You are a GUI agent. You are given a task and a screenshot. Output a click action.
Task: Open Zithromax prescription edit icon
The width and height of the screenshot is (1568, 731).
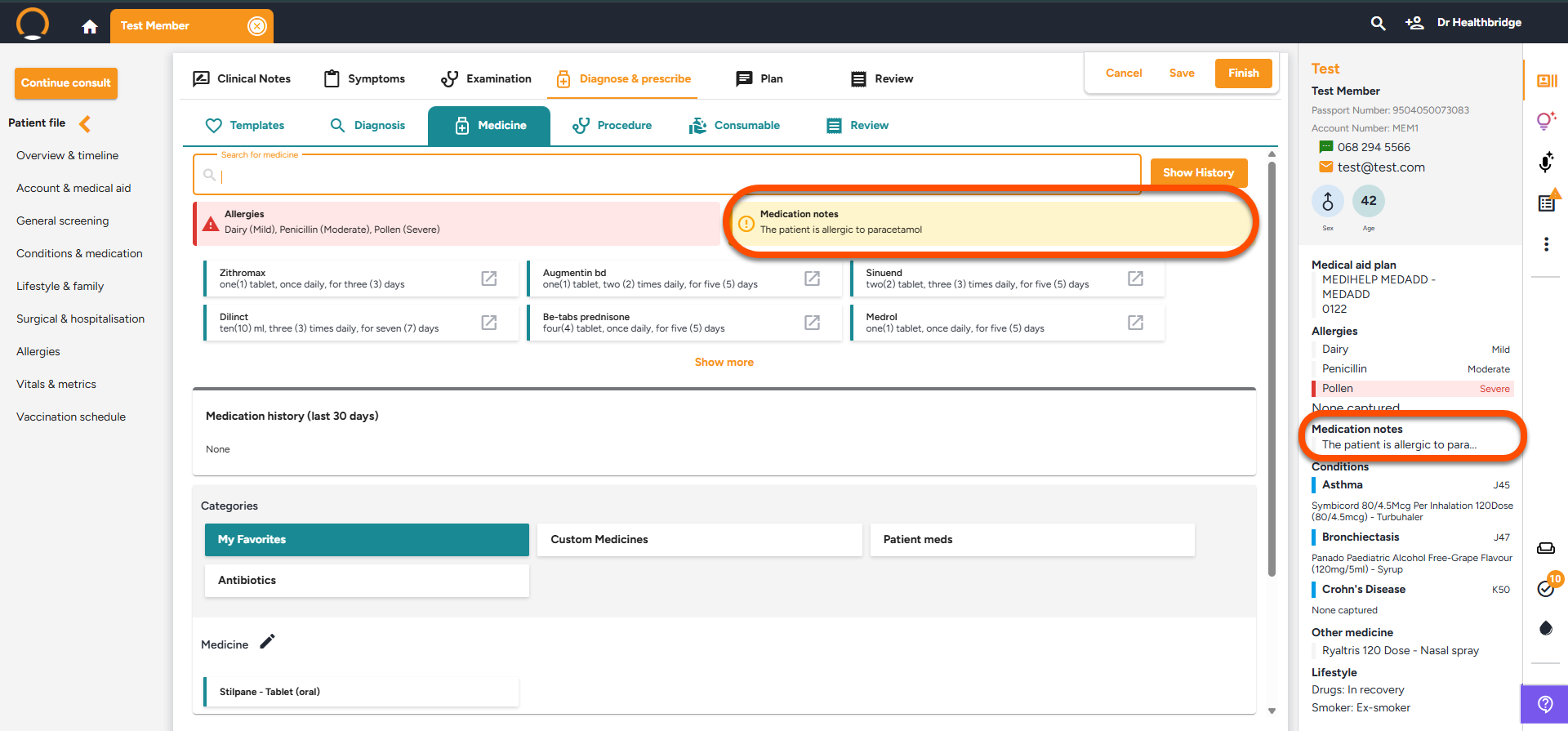[488, 279]
